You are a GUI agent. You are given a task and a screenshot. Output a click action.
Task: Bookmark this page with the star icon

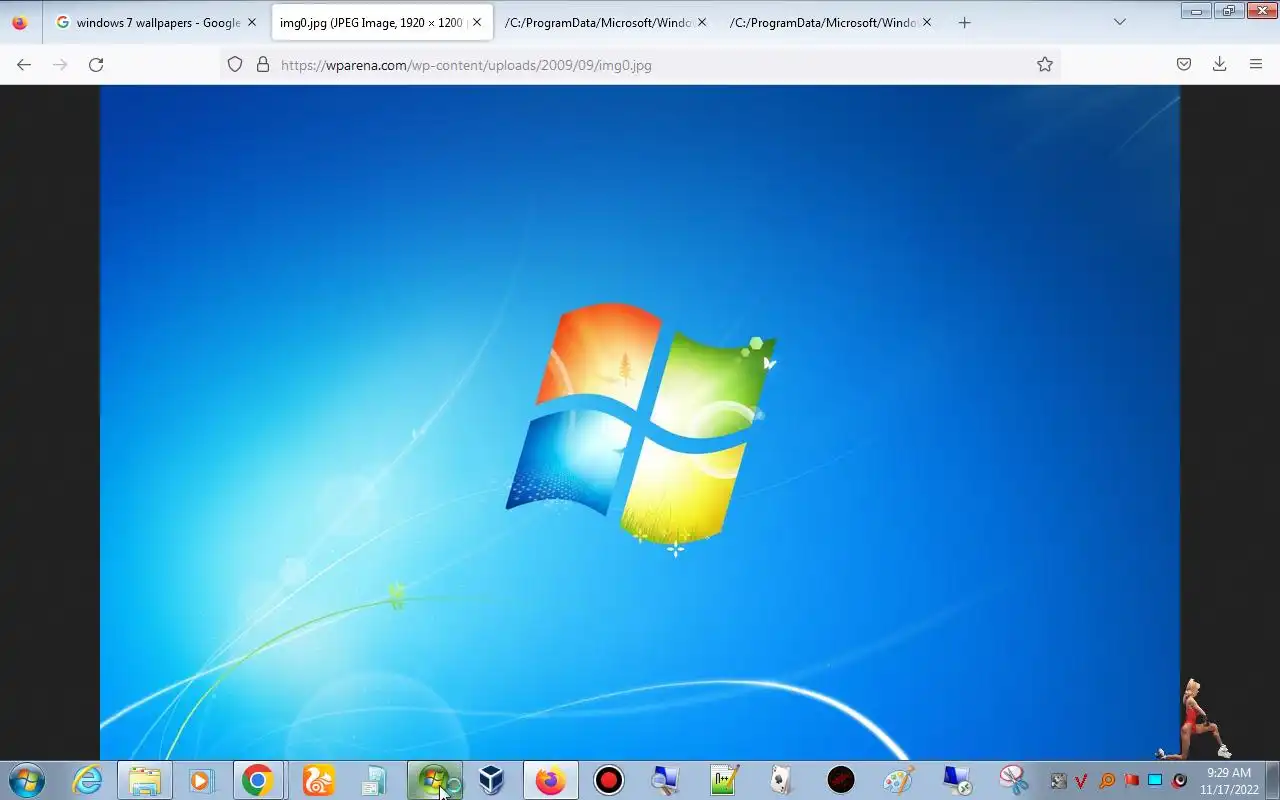(1045, 64)
